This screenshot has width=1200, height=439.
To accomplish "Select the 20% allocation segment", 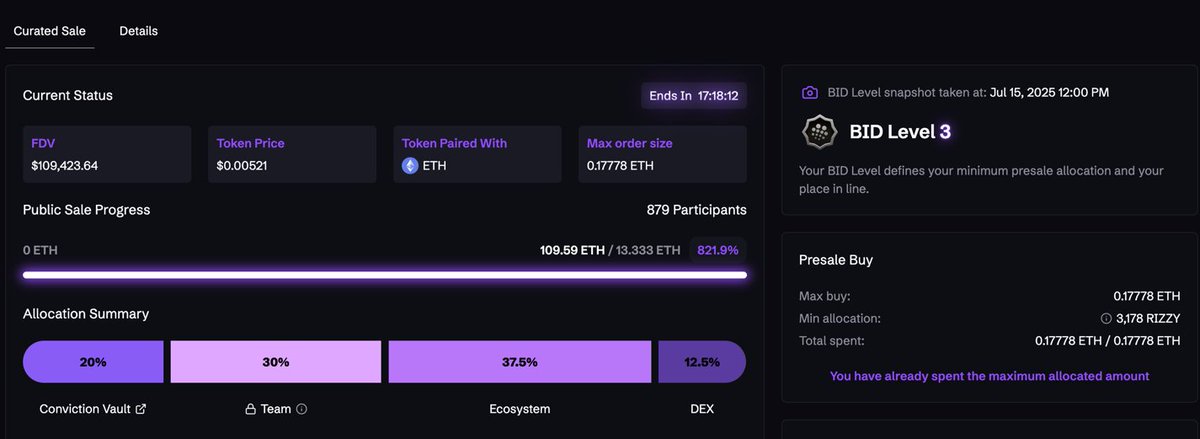I will [93, 362].
